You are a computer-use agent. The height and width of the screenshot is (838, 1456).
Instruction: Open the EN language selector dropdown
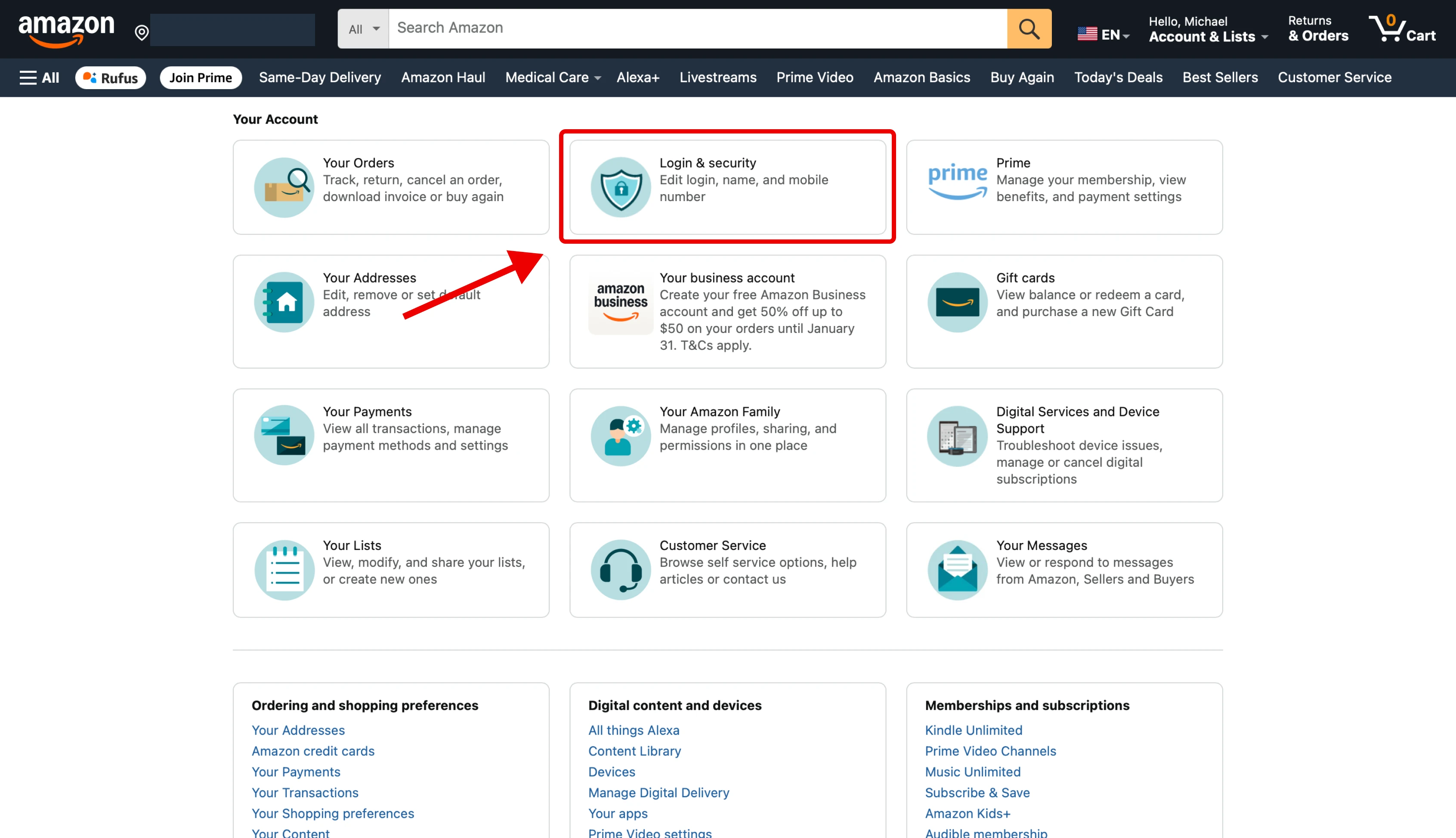click(x=1103, y=34)
